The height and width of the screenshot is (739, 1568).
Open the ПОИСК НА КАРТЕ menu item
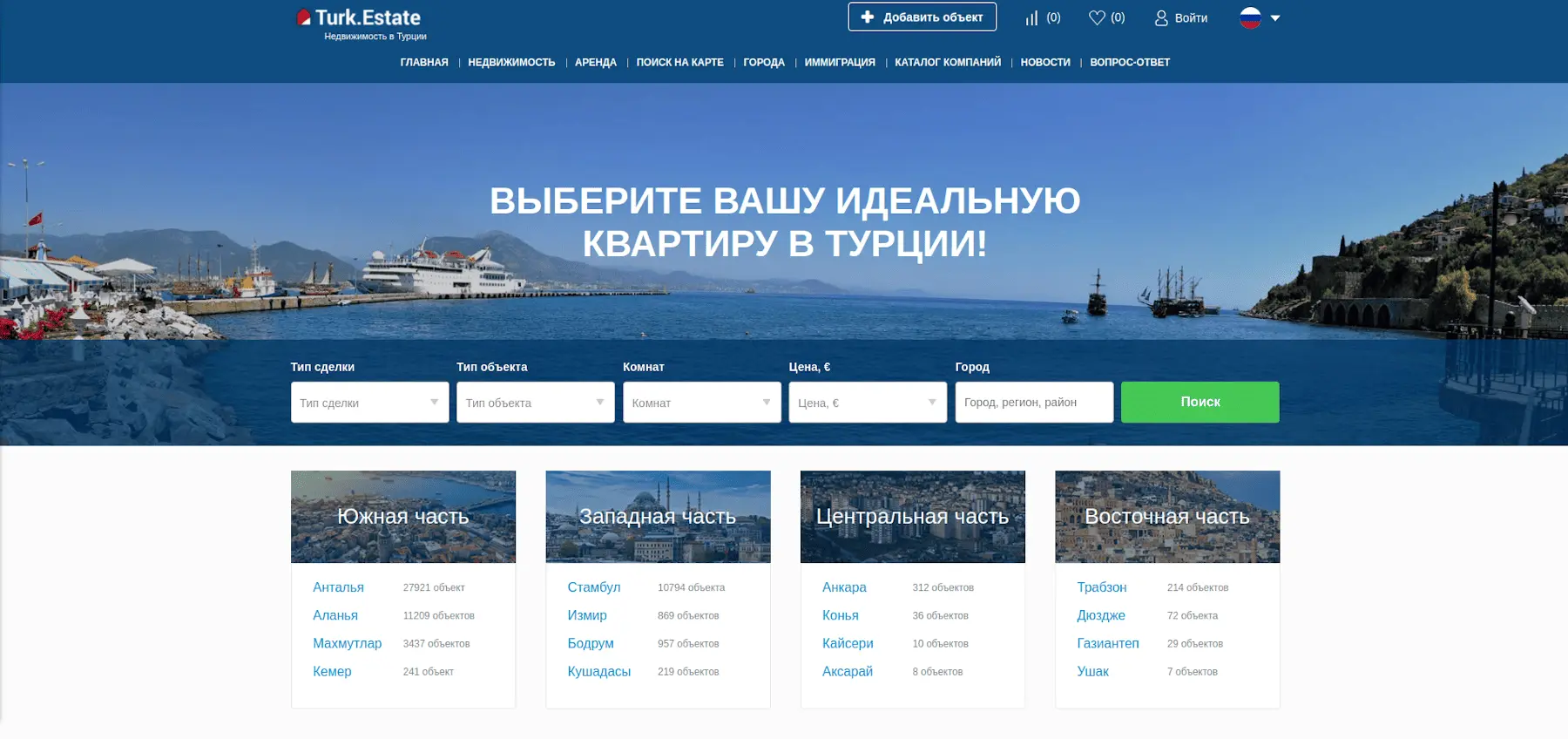pos(679,63)
